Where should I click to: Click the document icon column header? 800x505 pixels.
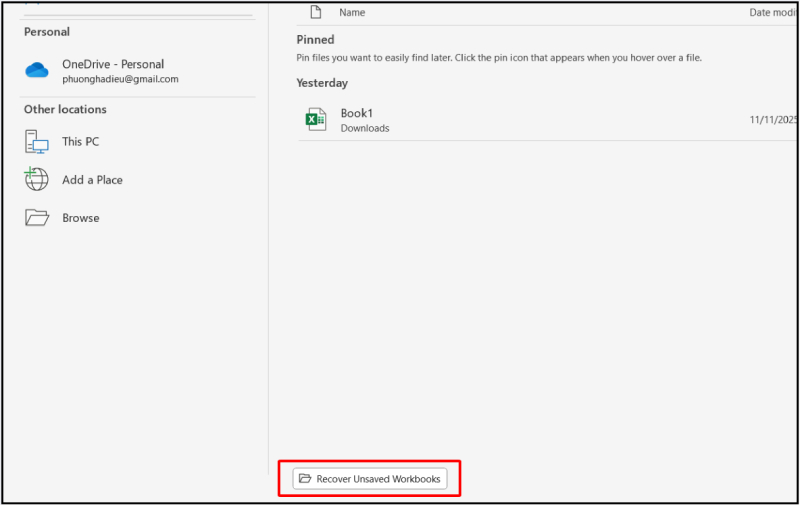(316, 13)
